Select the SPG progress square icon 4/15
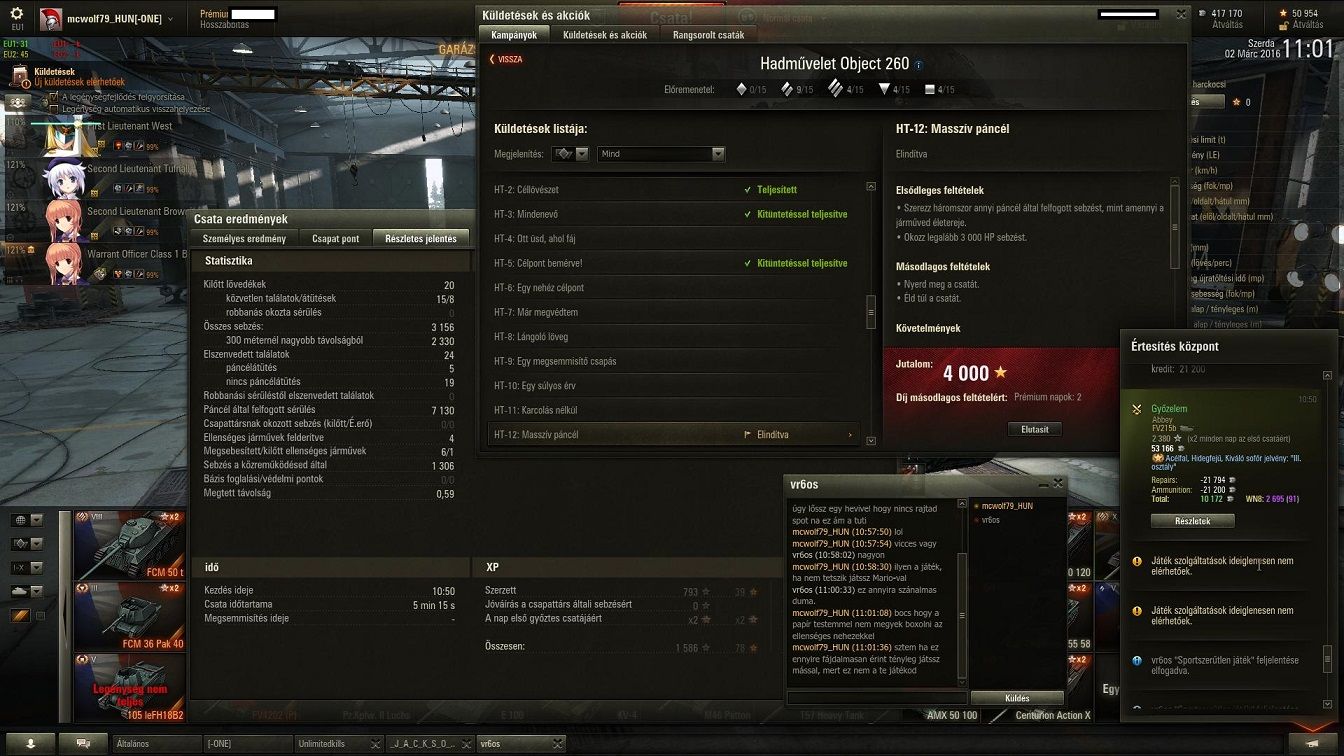The height and width of the screenshot is (756, 1344). [x=930, y=89]
